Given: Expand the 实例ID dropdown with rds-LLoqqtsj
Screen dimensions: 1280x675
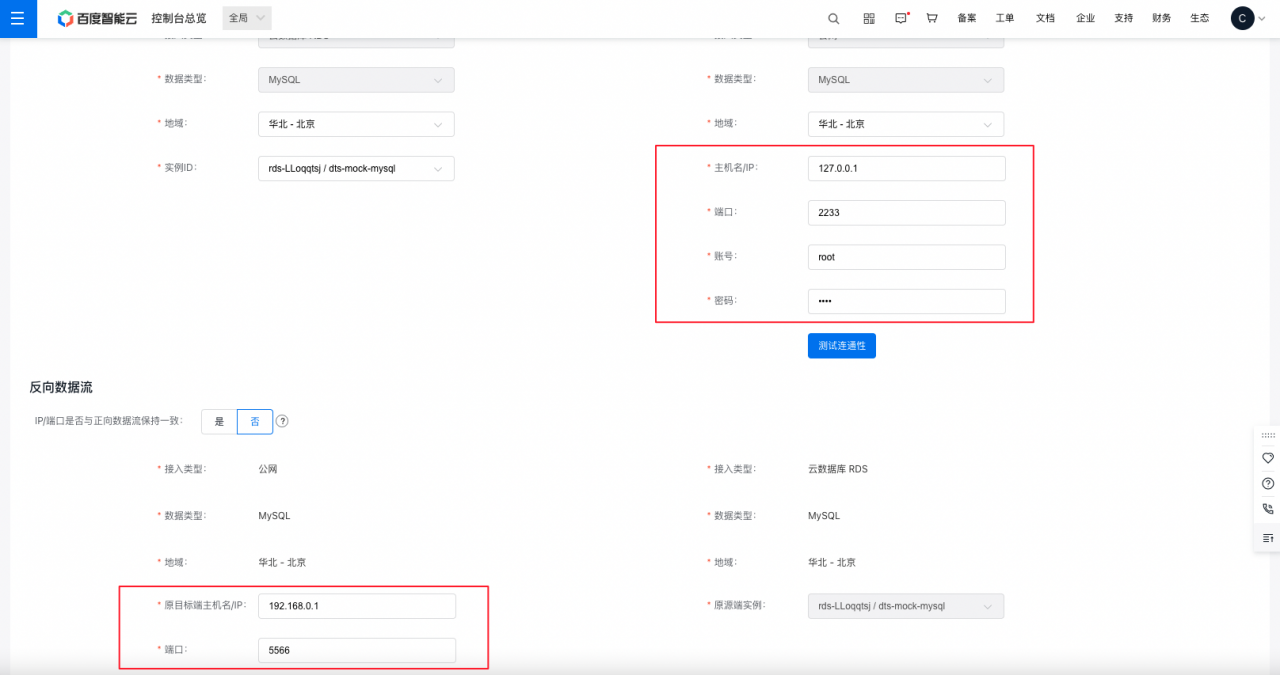Looking at the screenshot, I should coord(356,169).
